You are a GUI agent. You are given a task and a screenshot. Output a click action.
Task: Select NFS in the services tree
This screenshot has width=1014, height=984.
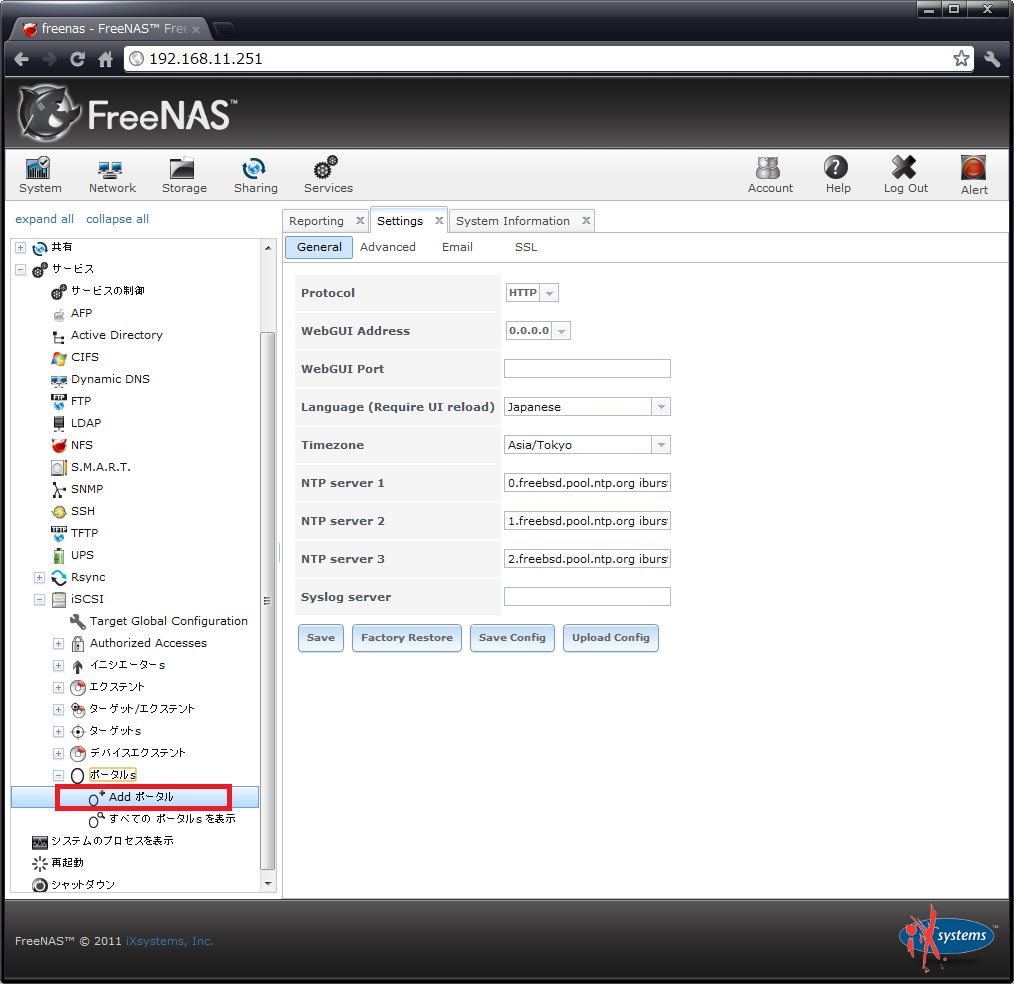point(81,445)
